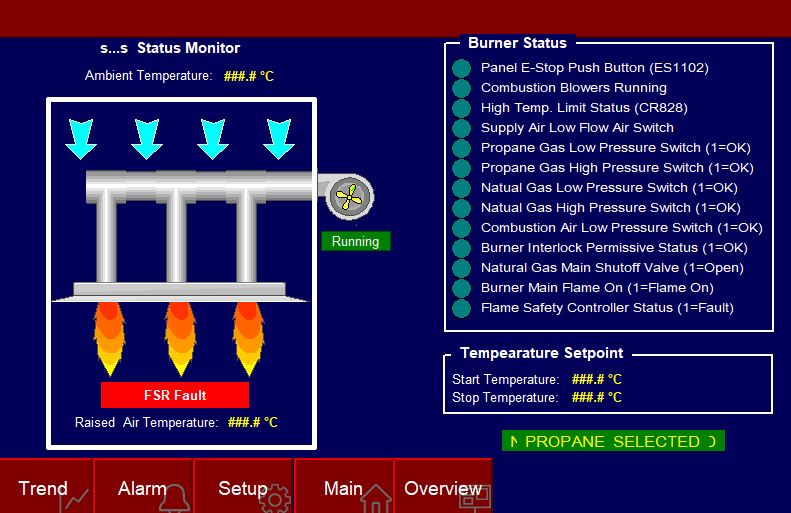Click the combustion blower fan icon

coord(349,197)
